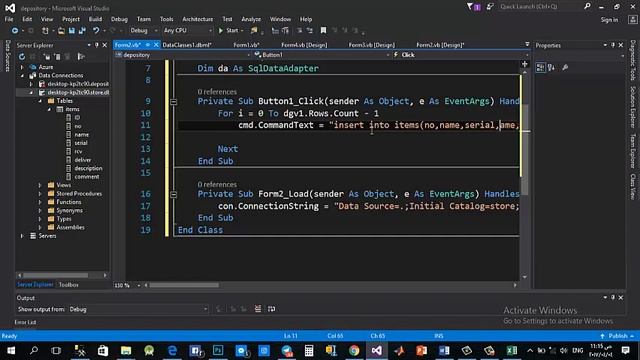Viewport: 640px width, 360px height.
Task: Switch to the DataClasses1.dbml tab
Action: (x=187, y=45)
